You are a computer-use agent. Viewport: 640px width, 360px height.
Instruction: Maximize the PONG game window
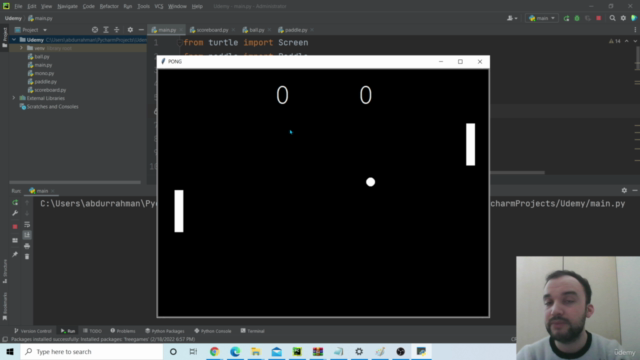click(460, 62)
